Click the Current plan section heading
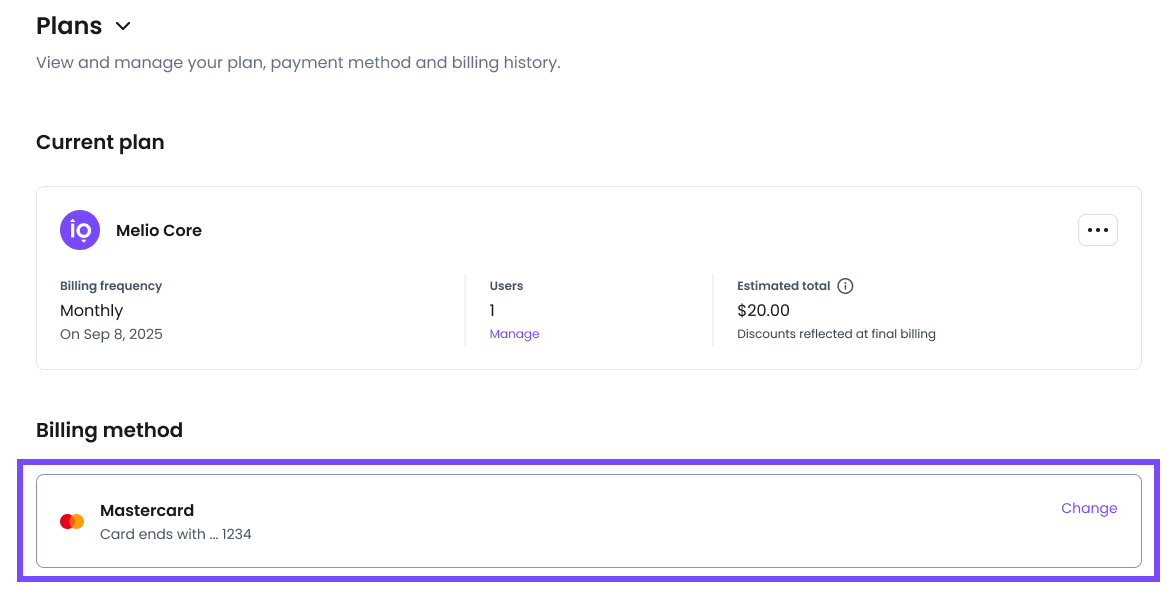 tap(100, 142)
